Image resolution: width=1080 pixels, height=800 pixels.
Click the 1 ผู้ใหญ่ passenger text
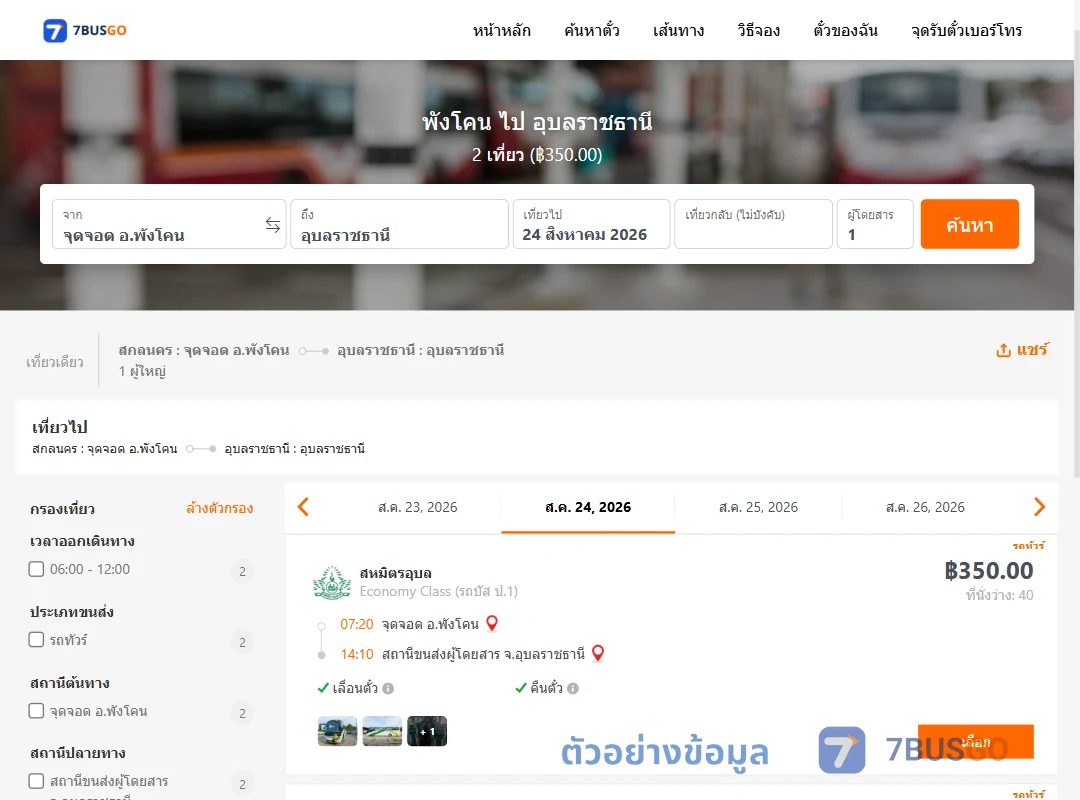(142, 371)
